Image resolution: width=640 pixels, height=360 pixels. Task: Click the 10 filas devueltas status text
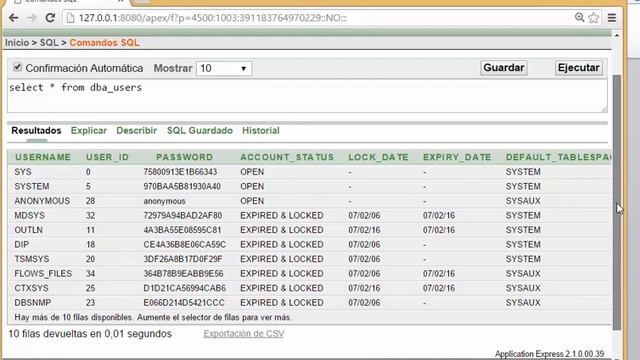coord(90,334)
